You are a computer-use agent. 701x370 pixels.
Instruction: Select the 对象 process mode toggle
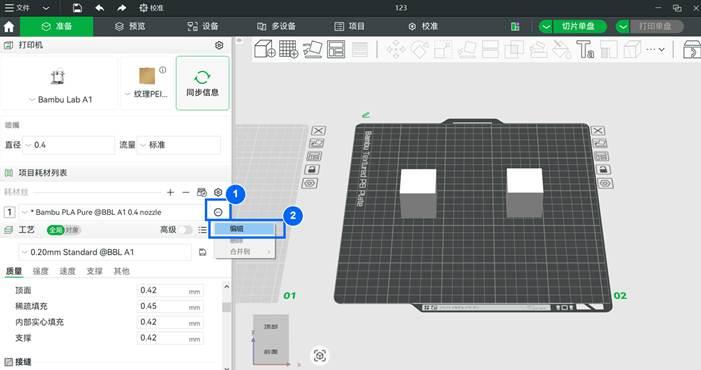tap(72, 230)
